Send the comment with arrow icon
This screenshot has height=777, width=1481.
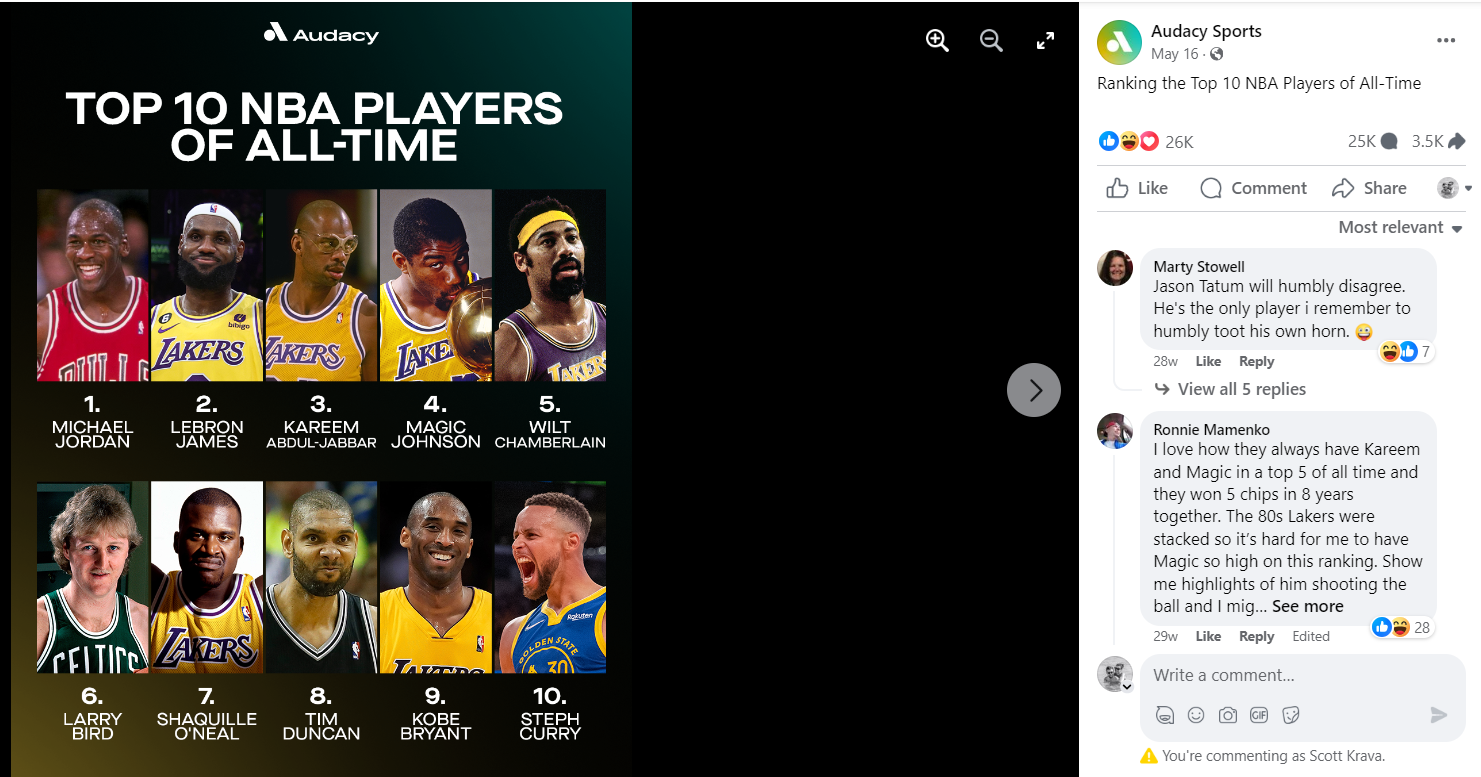click(x=1439, y=715)
